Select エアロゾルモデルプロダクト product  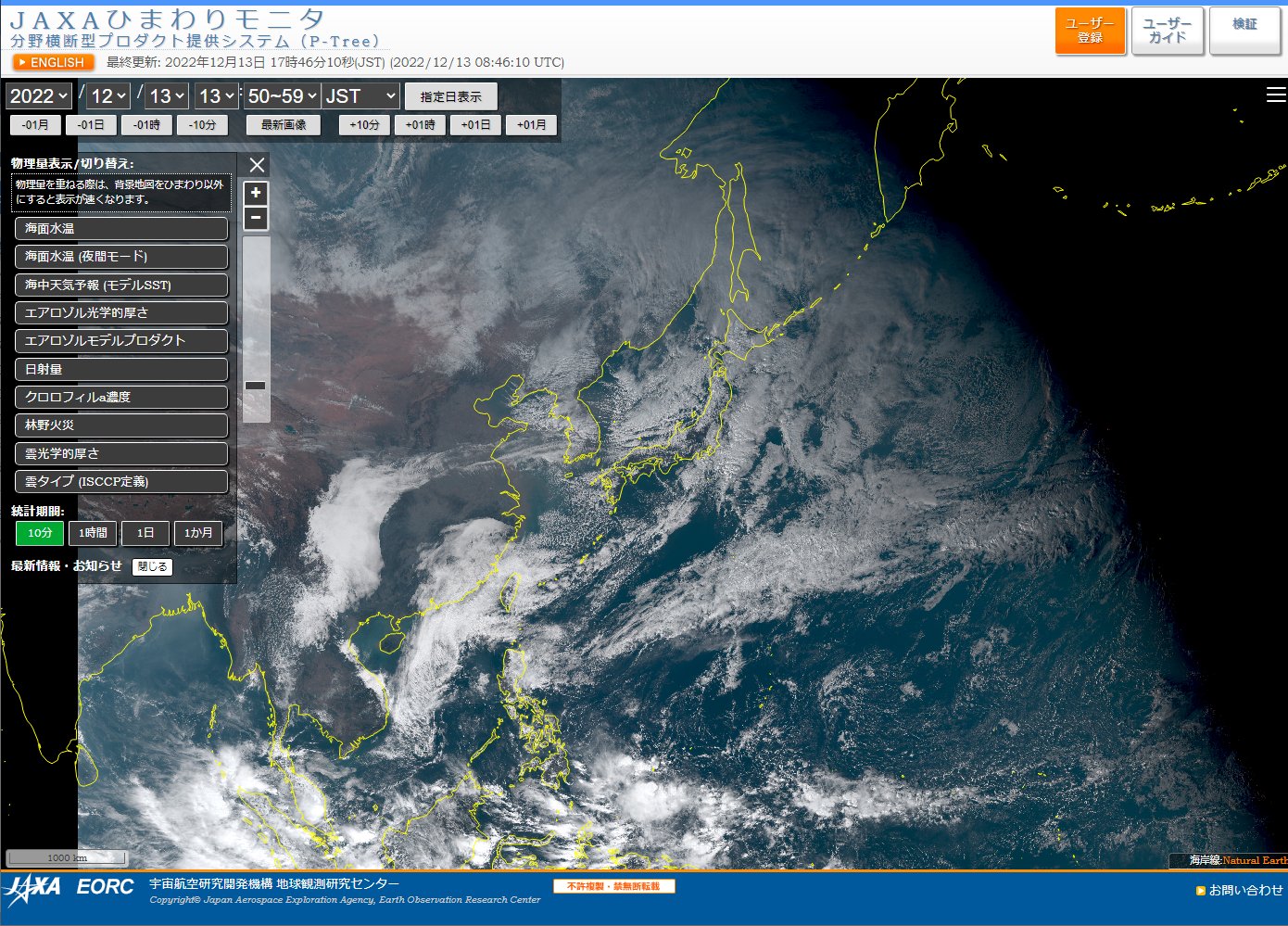(x=121, y=341)
